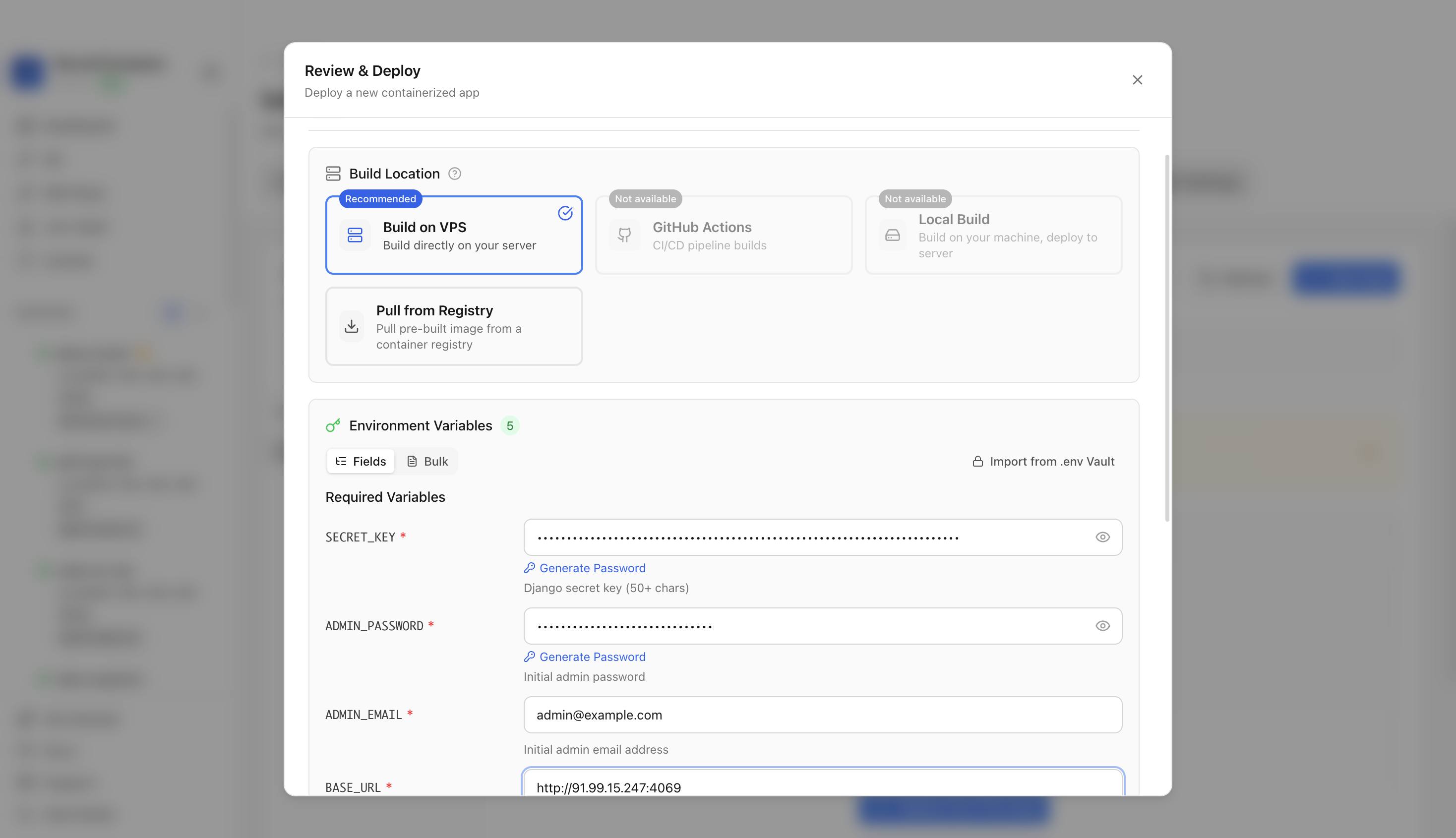
Task: Click the BASE_URL input field
Action: point(822,783)
